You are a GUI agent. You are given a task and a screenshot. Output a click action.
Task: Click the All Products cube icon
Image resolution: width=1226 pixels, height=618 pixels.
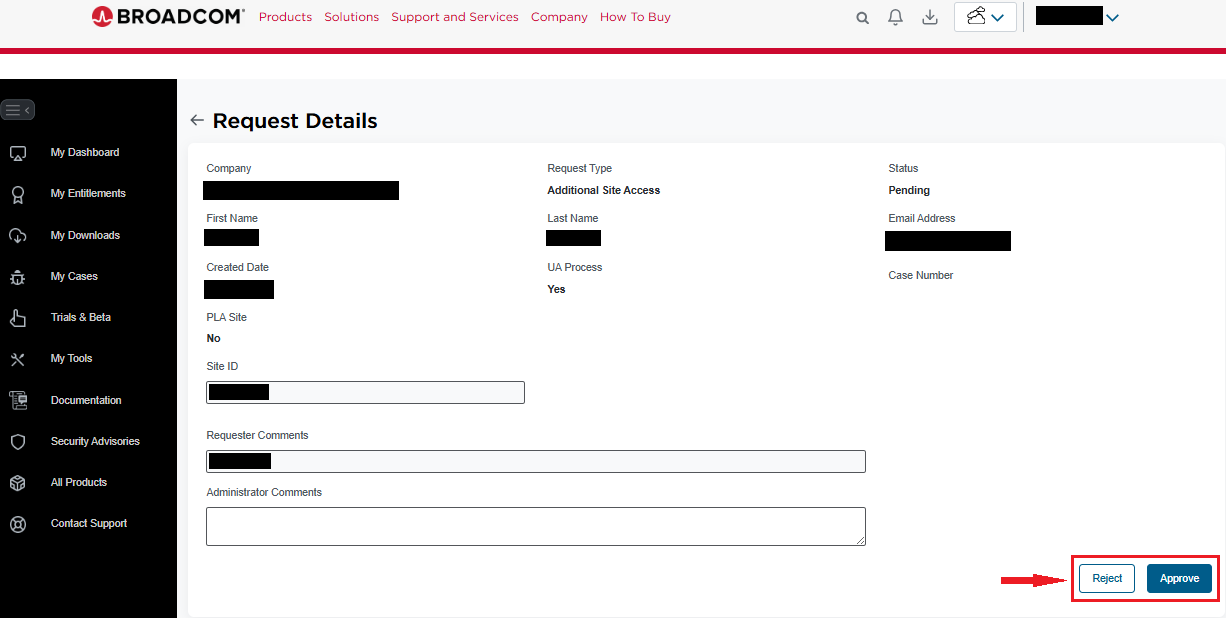(x=17, y=483)
